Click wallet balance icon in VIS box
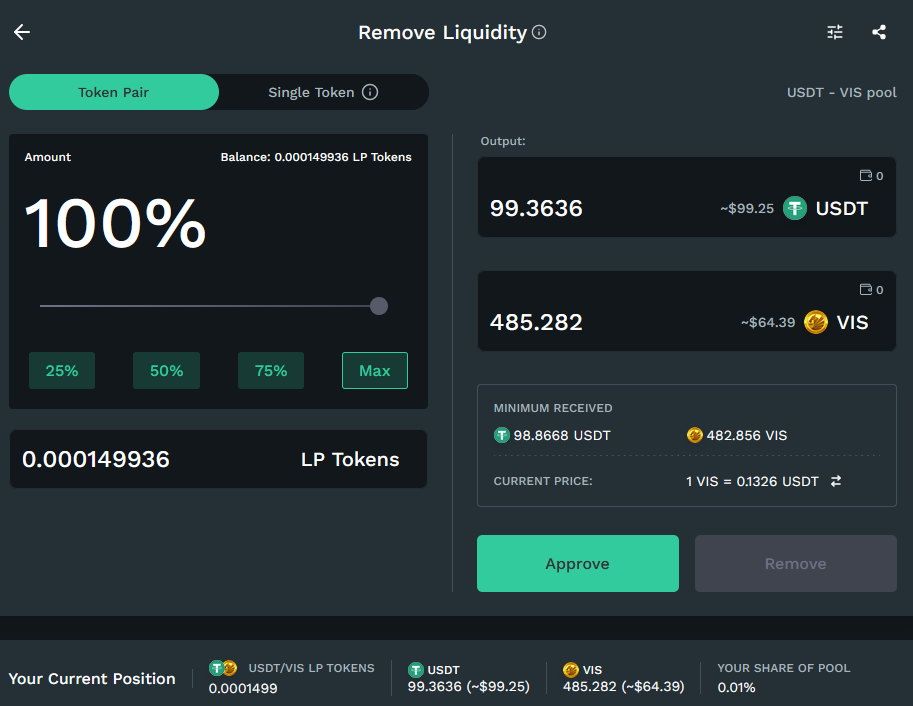 pos(866,290)
